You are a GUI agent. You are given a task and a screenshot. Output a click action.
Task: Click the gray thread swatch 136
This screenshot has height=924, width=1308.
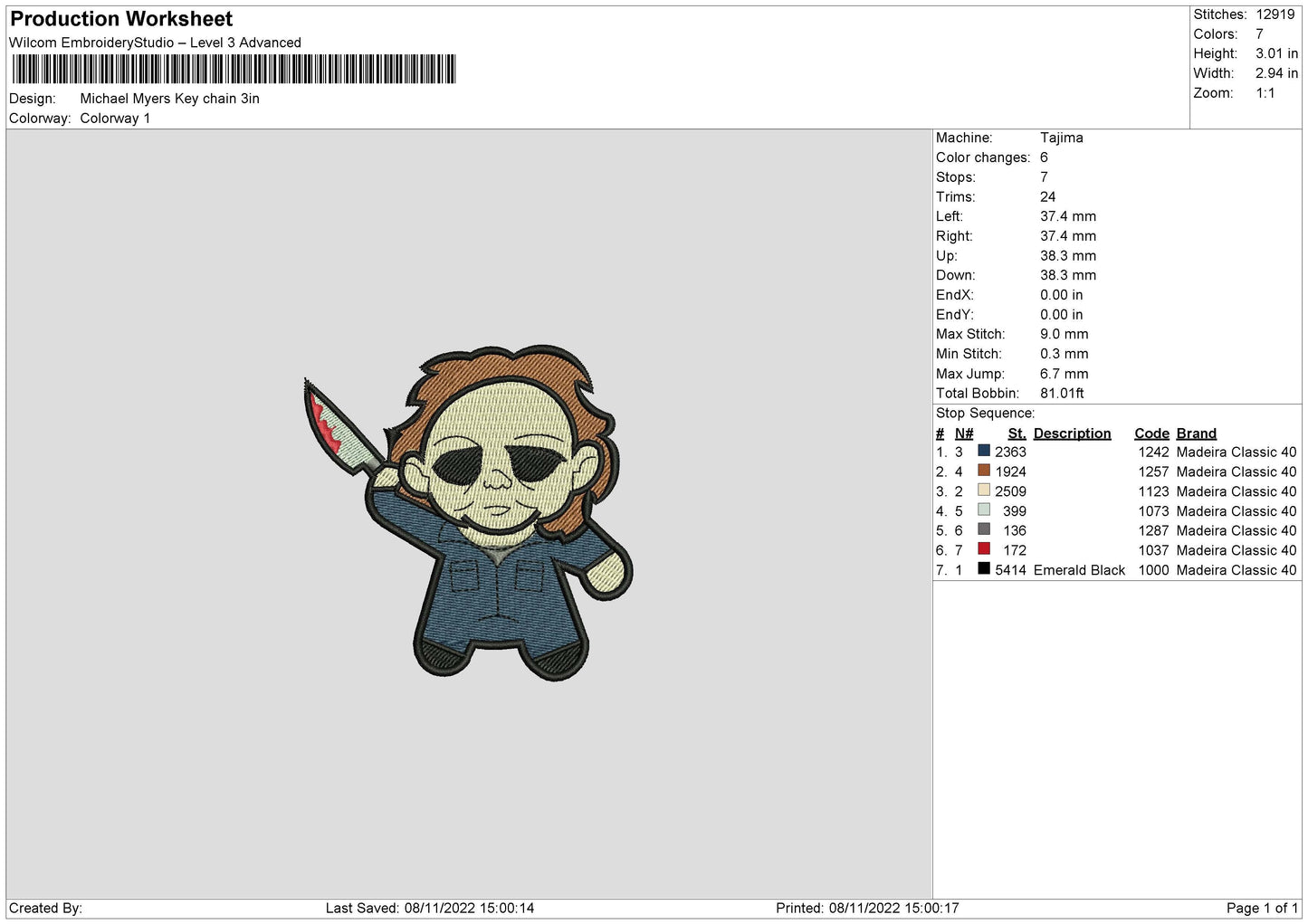984,529
